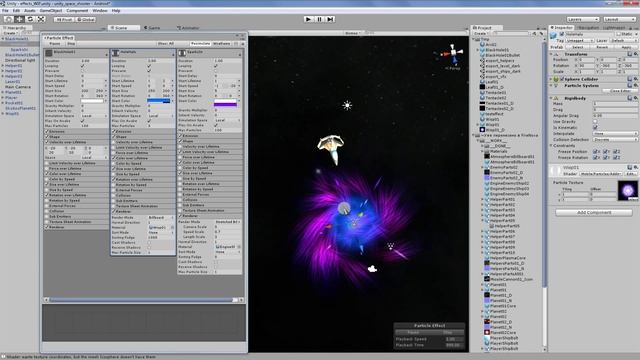Click Show All in Particle Effect window
The image size is (640, 360).
point(166,43)
